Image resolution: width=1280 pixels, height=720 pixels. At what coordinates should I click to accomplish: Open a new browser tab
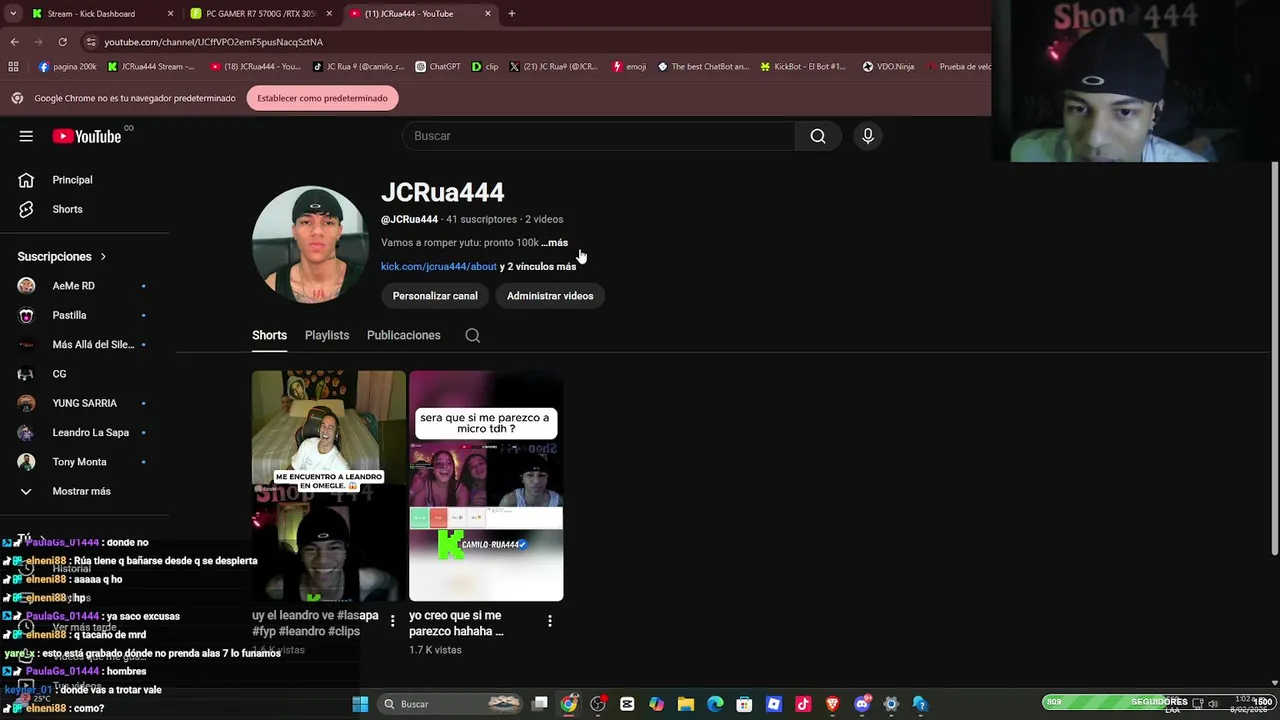pos(512,14)
